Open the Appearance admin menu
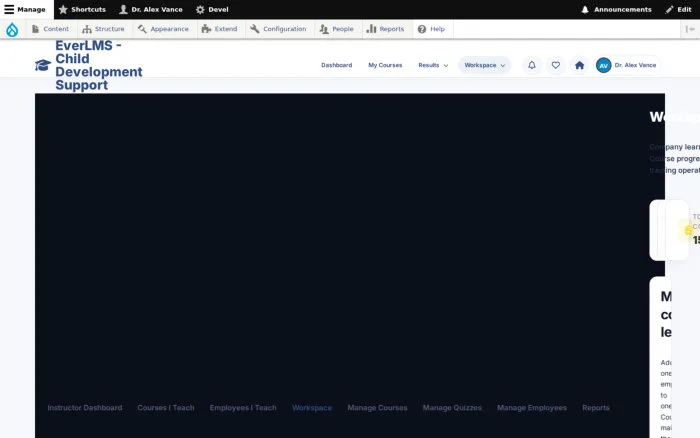 coord(163,29)
